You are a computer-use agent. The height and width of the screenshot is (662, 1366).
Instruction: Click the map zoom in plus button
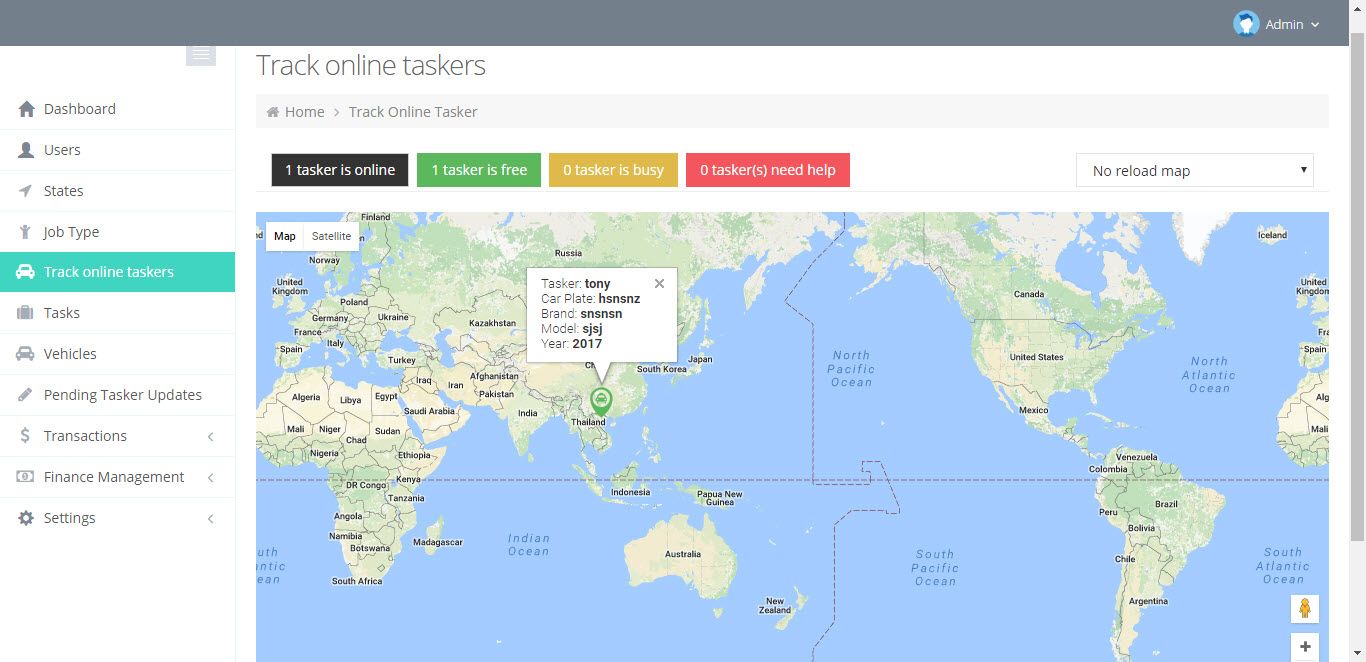(x=1305, y=647)
